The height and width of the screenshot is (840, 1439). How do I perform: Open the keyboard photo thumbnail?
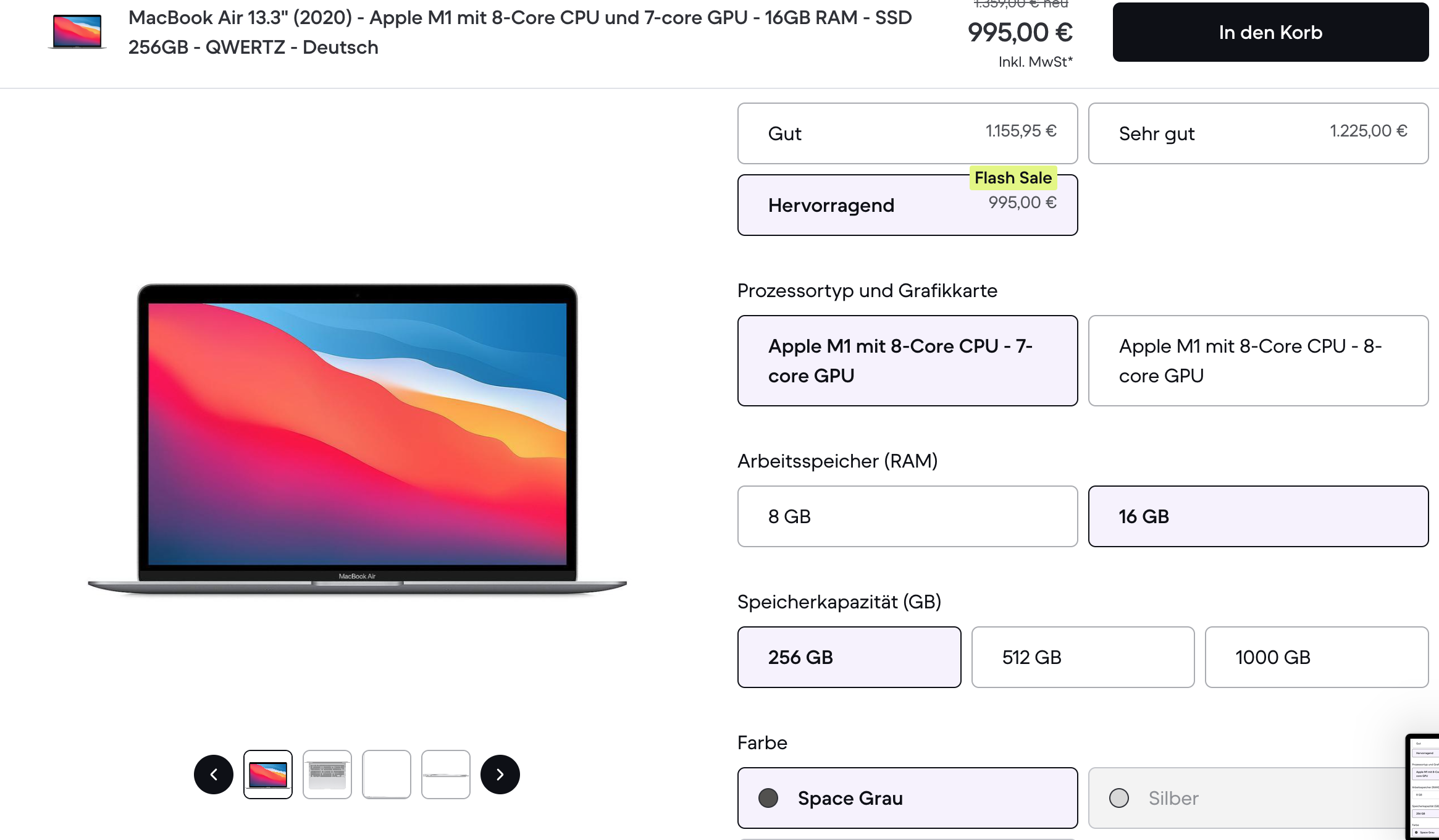point(327,774)
